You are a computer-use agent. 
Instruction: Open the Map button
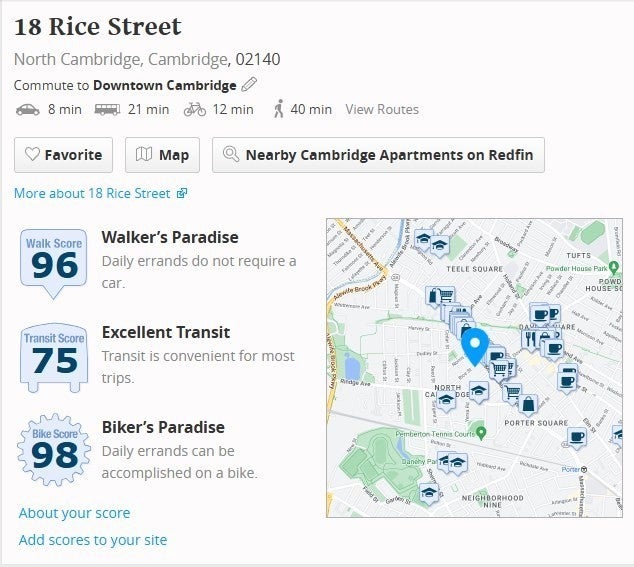coord(162,155)
